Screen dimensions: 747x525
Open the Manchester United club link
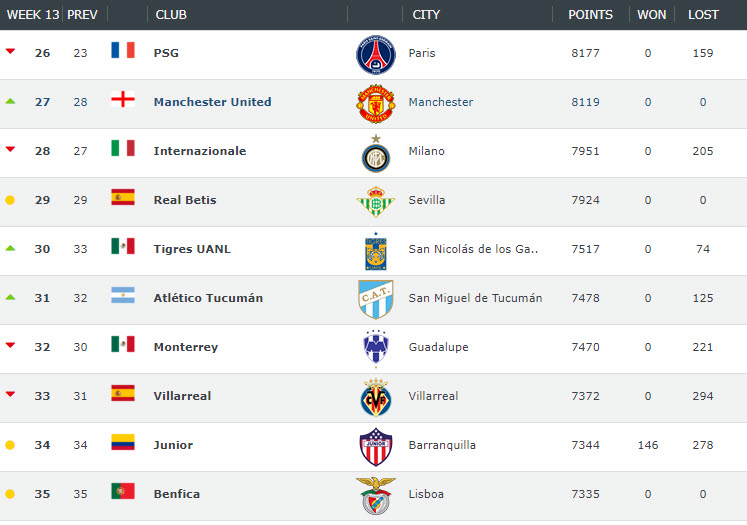[x=212, y=102]
